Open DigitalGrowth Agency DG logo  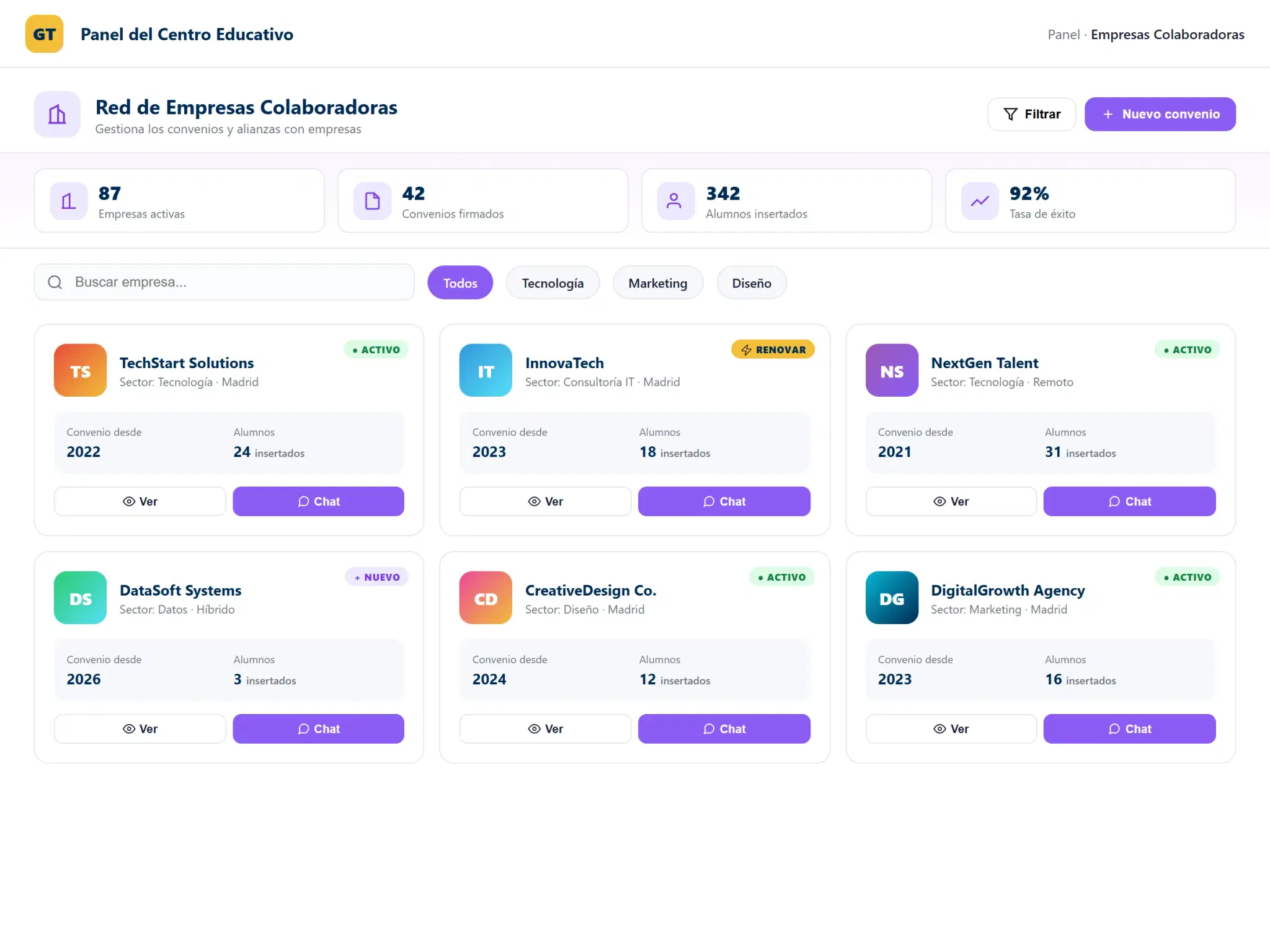pyautogui.click(x=892, y=598)
